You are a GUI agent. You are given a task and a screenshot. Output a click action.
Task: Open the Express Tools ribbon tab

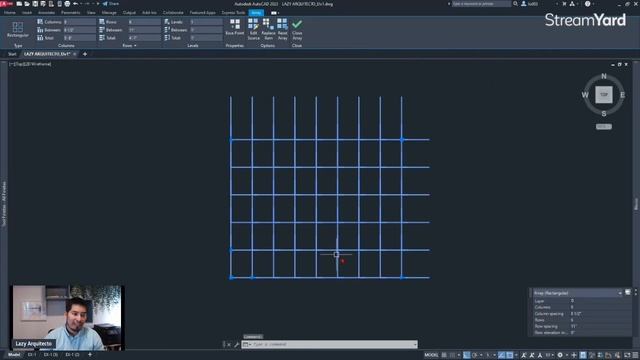(x=233, y=13)
